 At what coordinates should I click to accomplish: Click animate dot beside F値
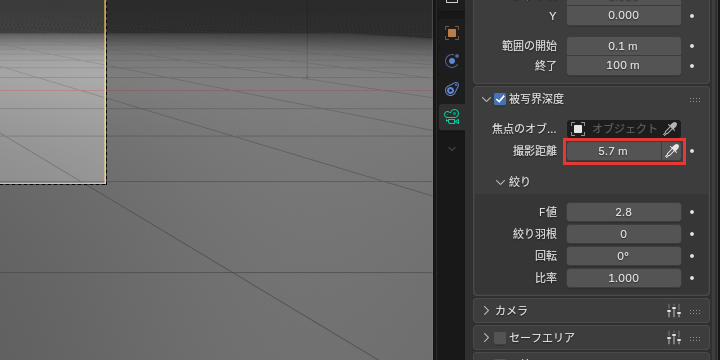692,212
